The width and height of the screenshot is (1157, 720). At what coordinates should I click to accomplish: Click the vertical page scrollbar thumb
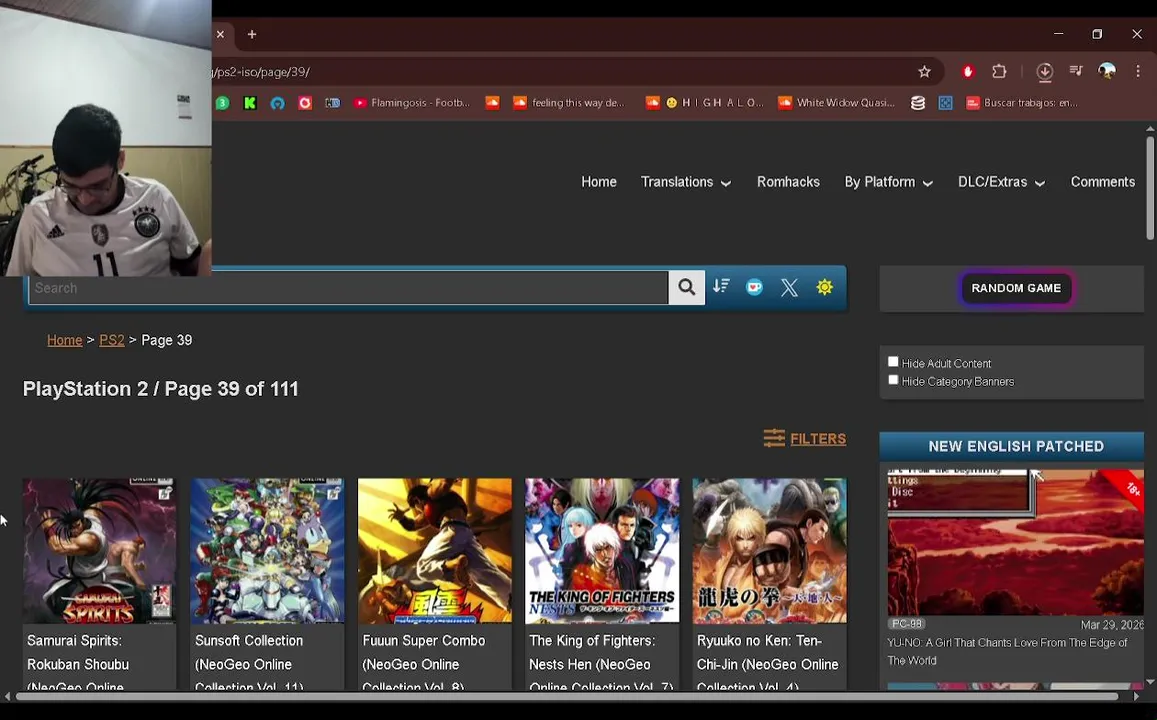click(1150, 187)
